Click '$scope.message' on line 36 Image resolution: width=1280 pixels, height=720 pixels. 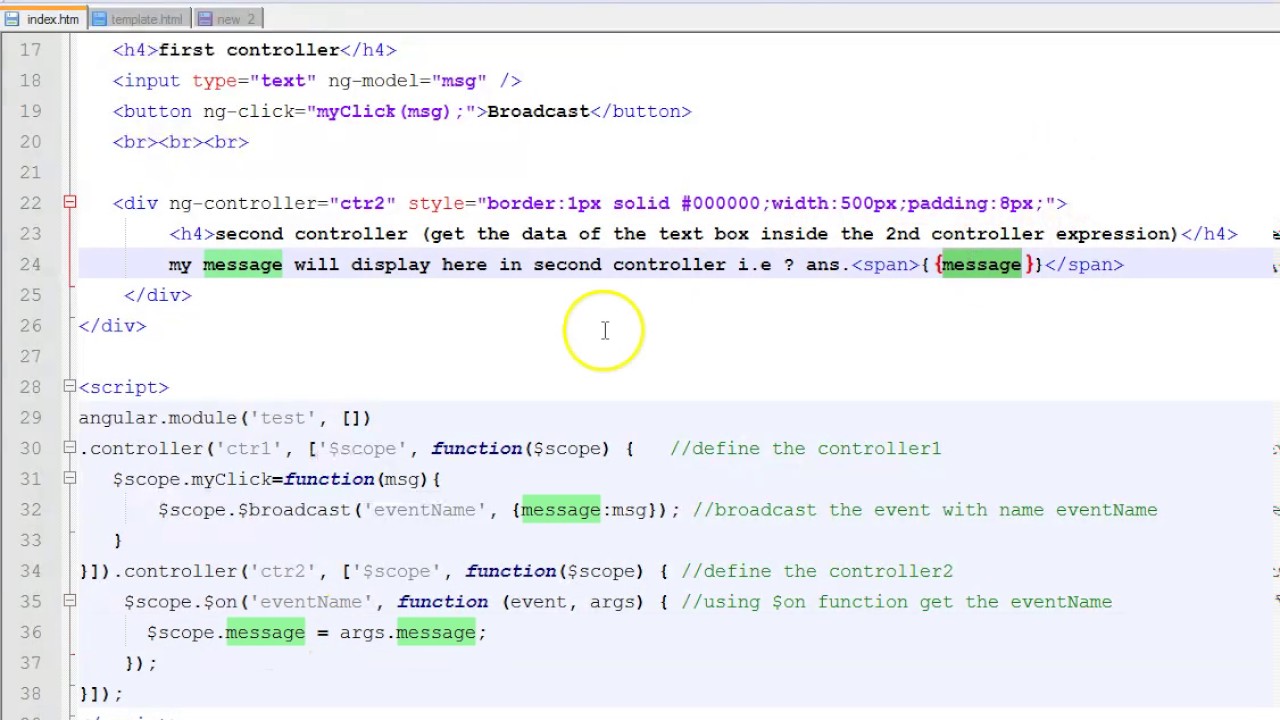[226, 632]
